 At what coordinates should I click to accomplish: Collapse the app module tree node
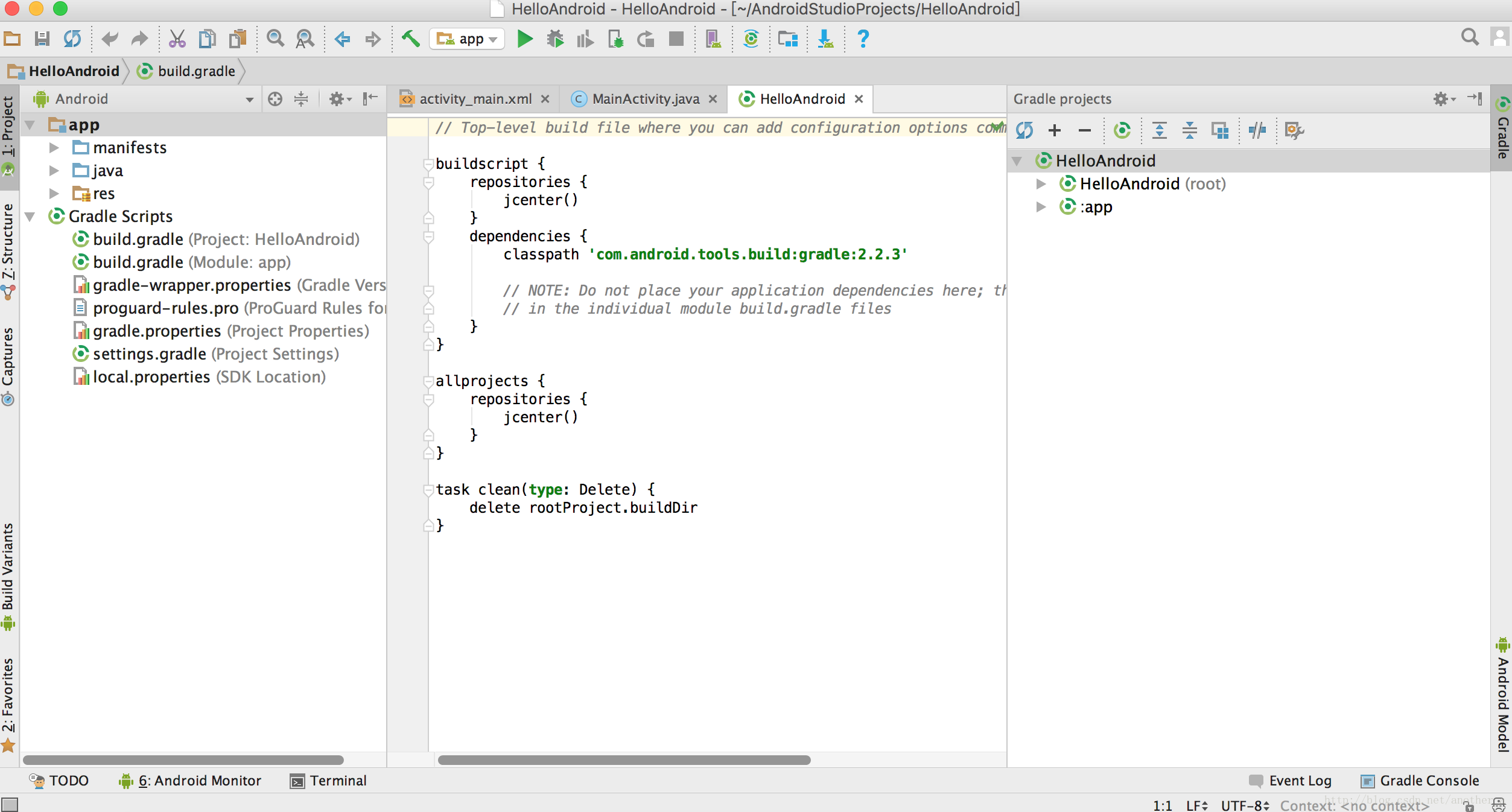[29, 125]
